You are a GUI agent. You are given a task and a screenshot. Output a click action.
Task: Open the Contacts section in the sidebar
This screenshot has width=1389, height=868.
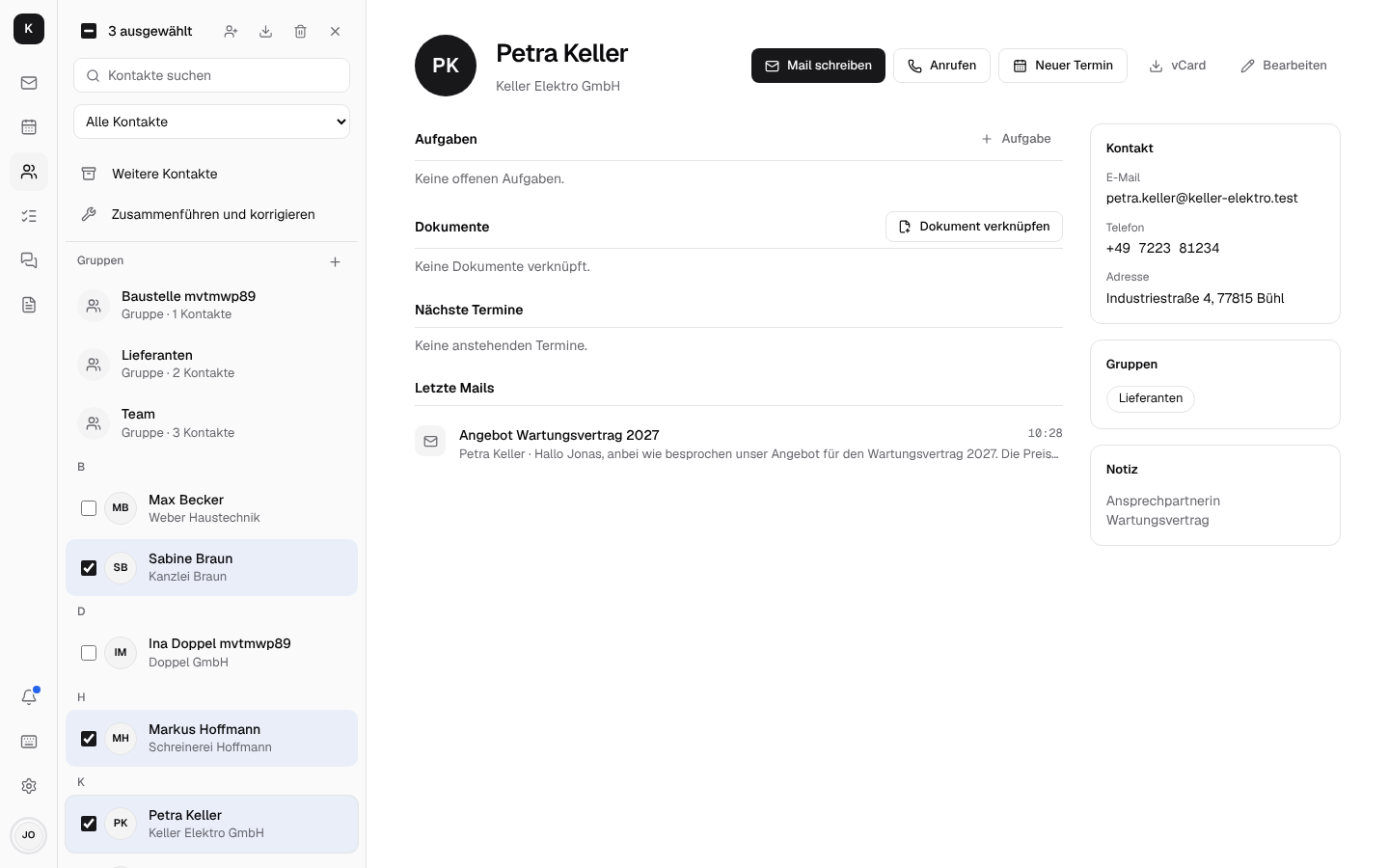coord(29,172)
